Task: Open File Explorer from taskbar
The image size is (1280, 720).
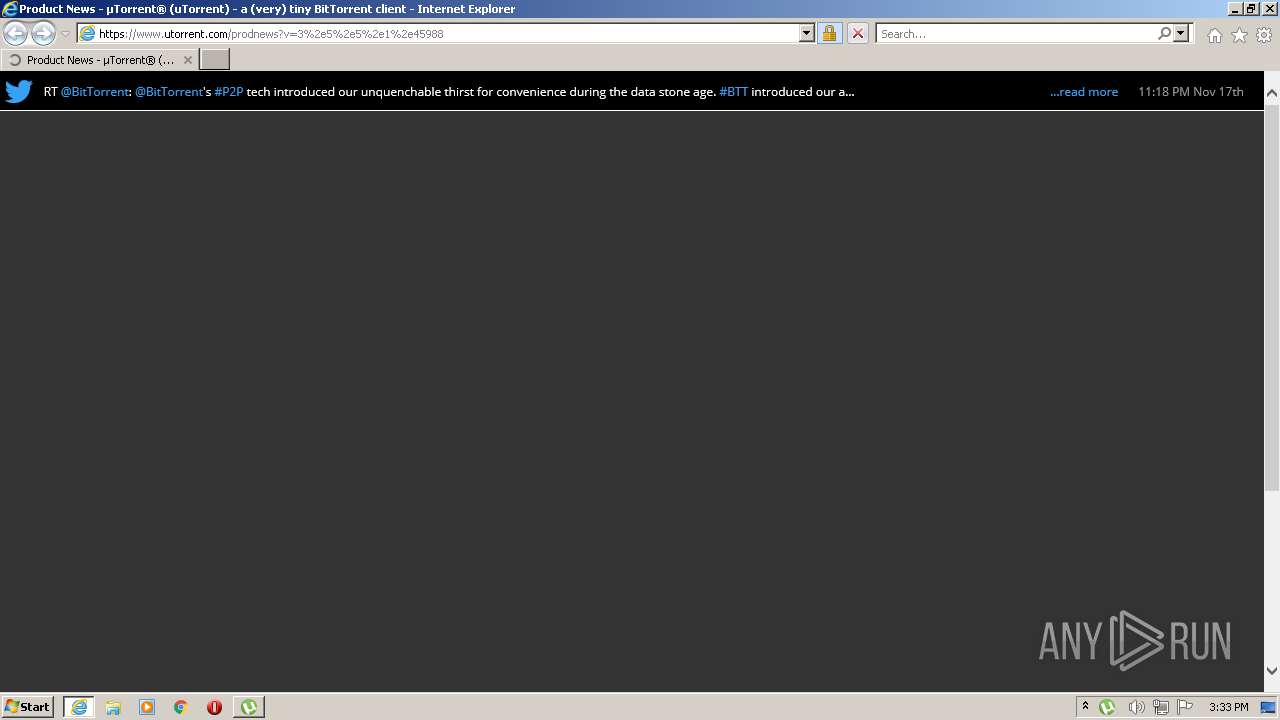Action: (x=113, y=707)
